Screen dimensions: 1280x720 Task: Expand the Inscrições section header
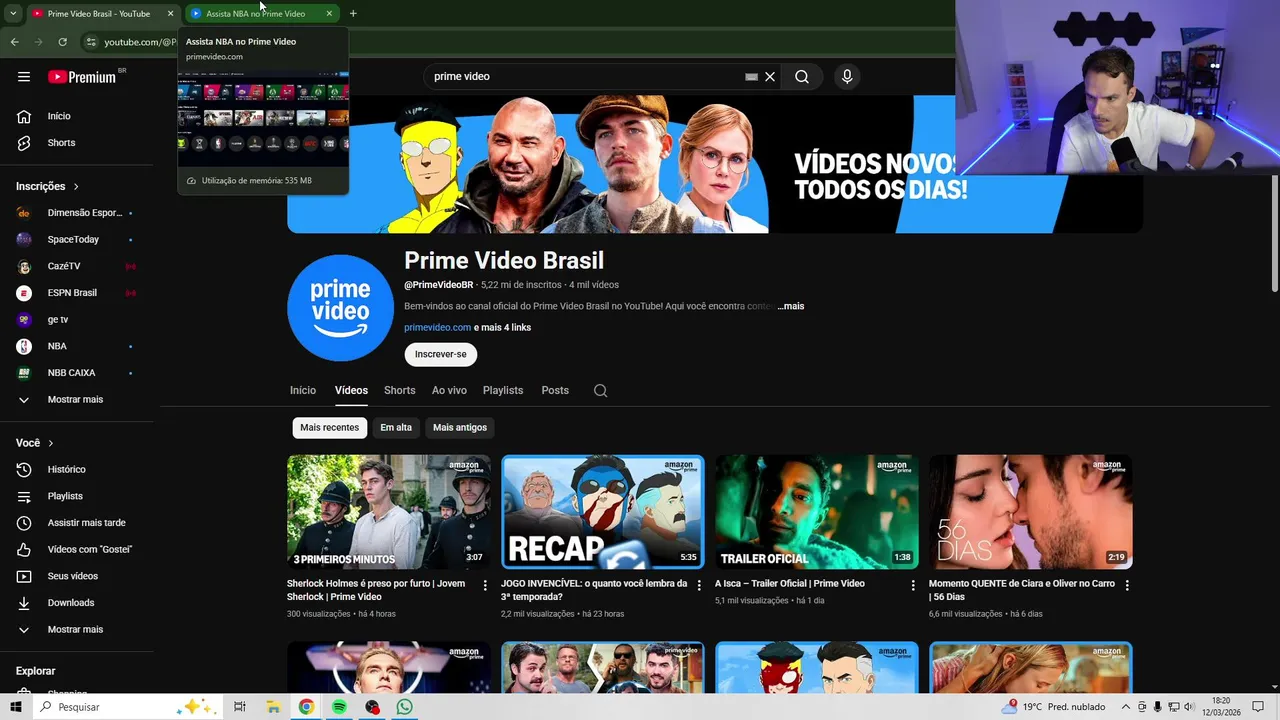[x=47, y=186]
